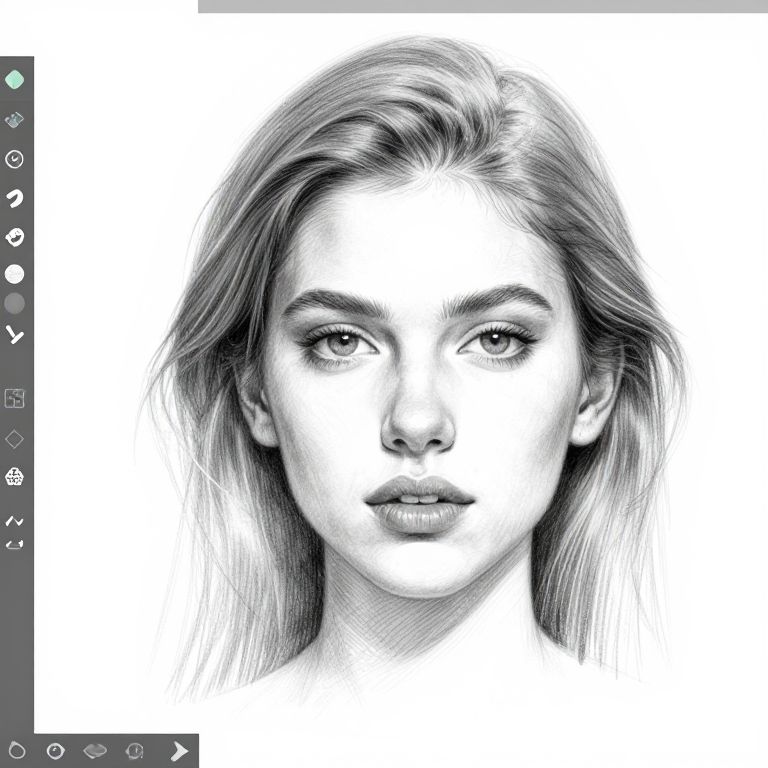Select the outlined diamond icon in the sidebar
768x768 pixels.
14,439
